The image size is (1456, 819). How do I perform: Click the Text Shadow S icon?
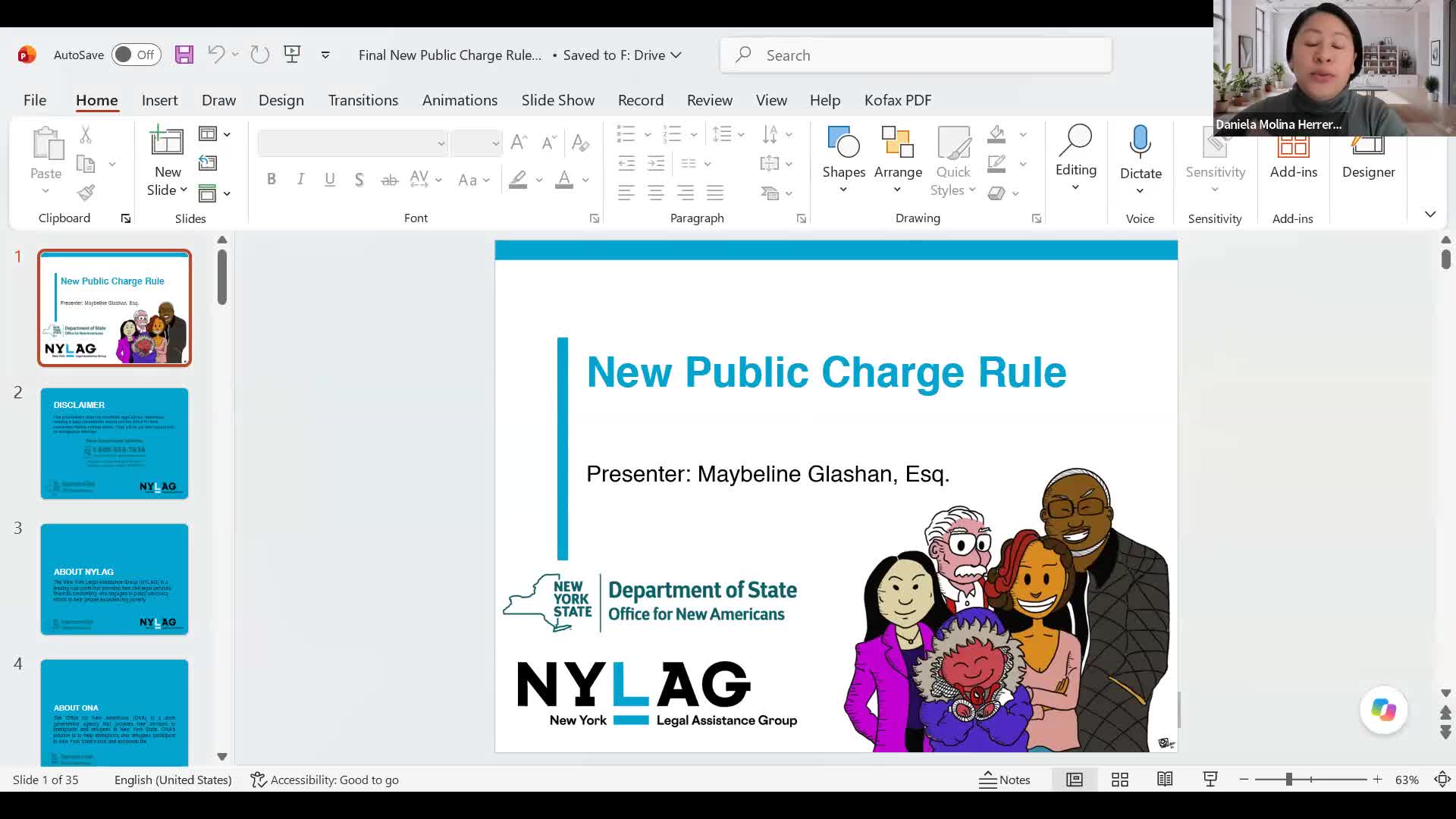pos(359,180)
